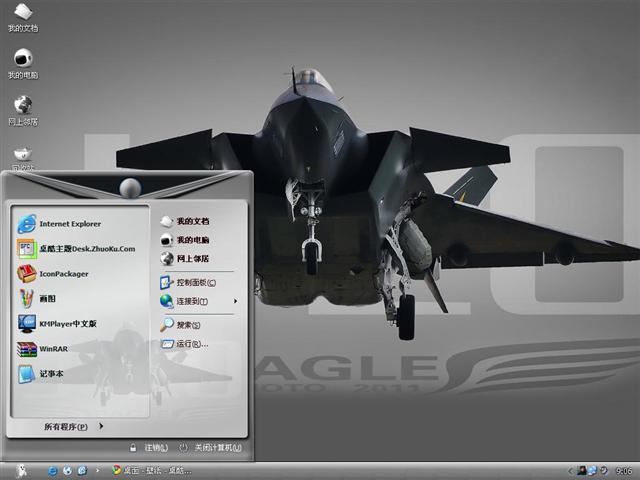Expand 所有程序(P) all programs
The height and width of the screenshot is (480, 640).
(73, 427)
